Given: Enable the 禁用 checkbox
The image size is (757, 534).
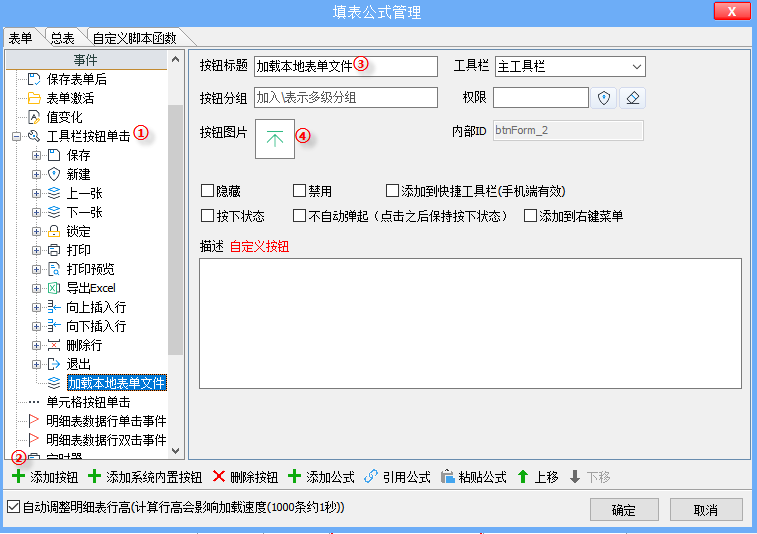Looking at the screenshot, I should click(299, 191).
